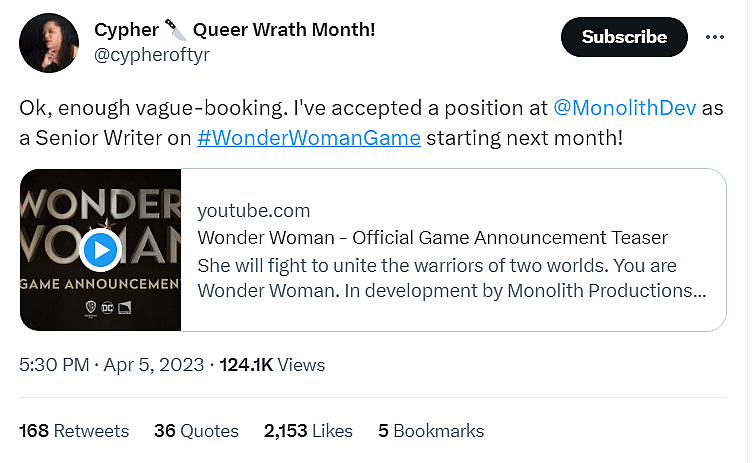Open the Wonder Woman video thumbnail

100,249
